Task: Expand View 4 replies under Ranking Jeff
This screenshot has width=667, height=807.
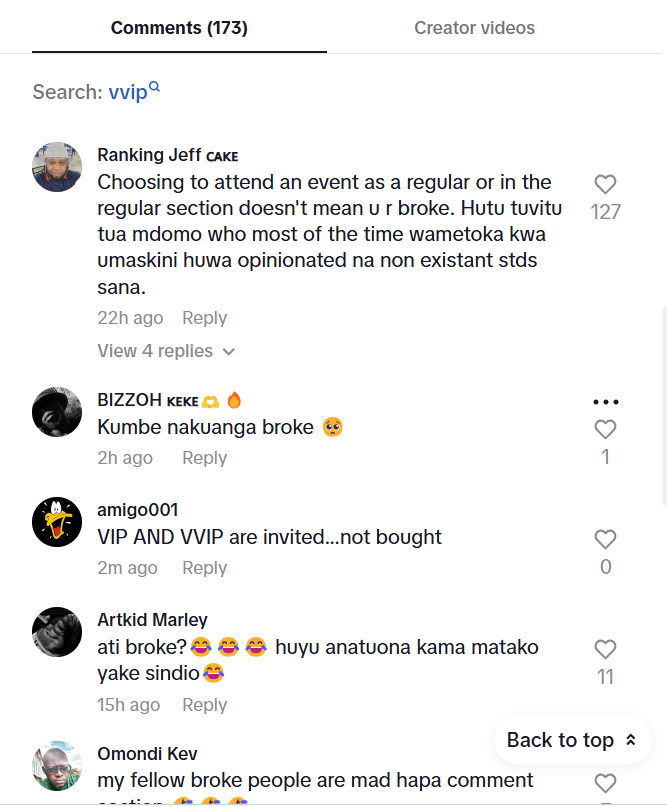Action: [166, 351]
